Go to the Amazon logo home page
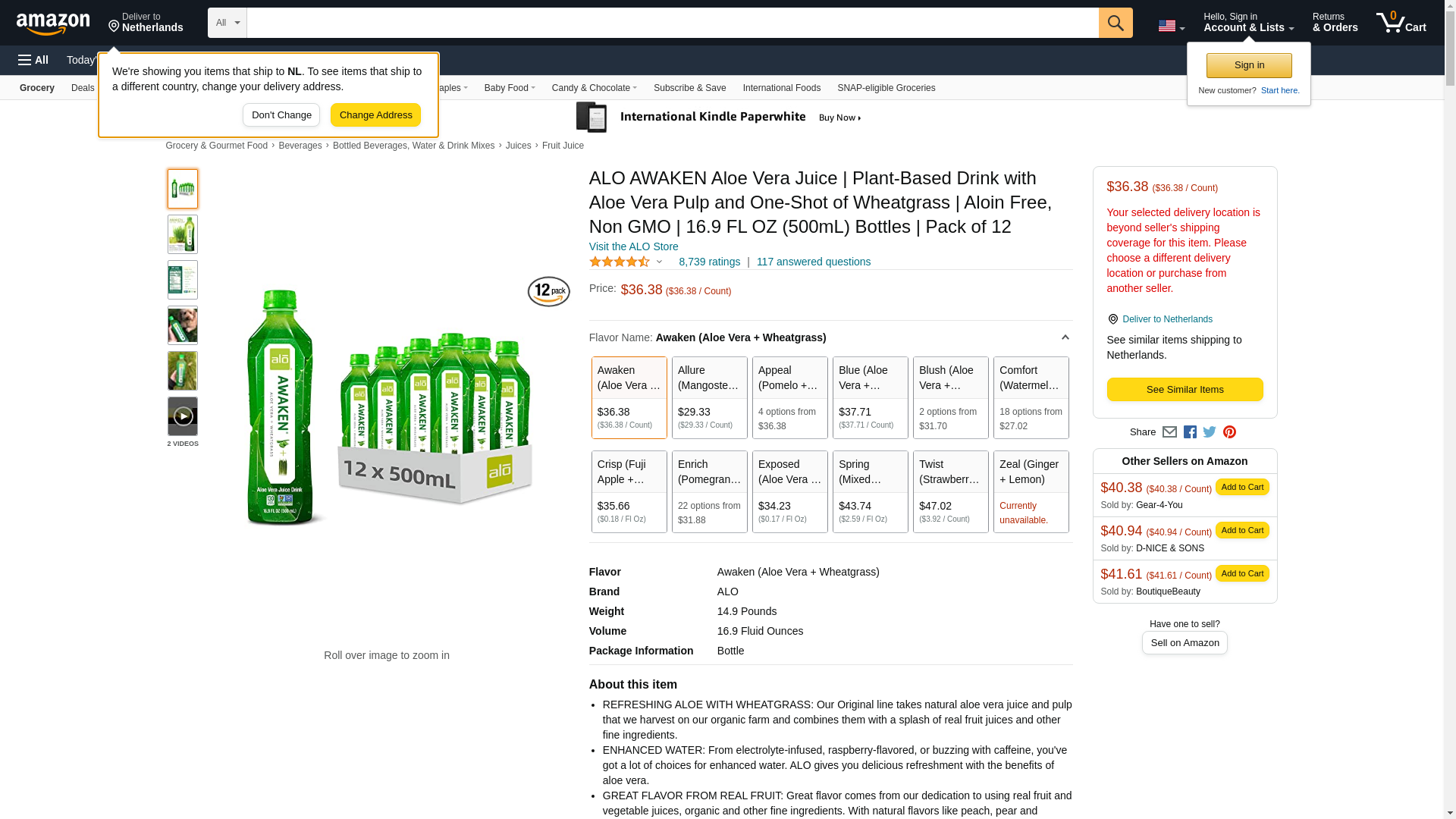 [53, 24]
